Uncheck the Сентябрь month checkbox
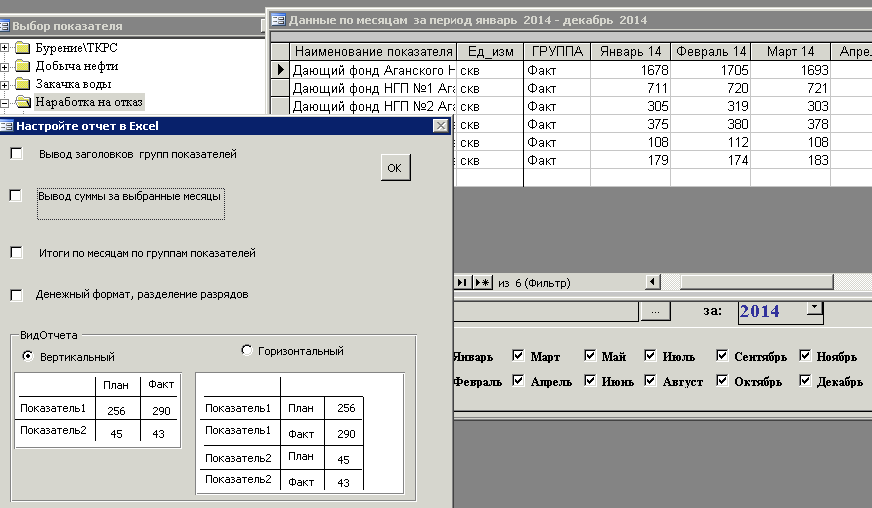Viewport: 872px width, 508px height. point(722,355)
